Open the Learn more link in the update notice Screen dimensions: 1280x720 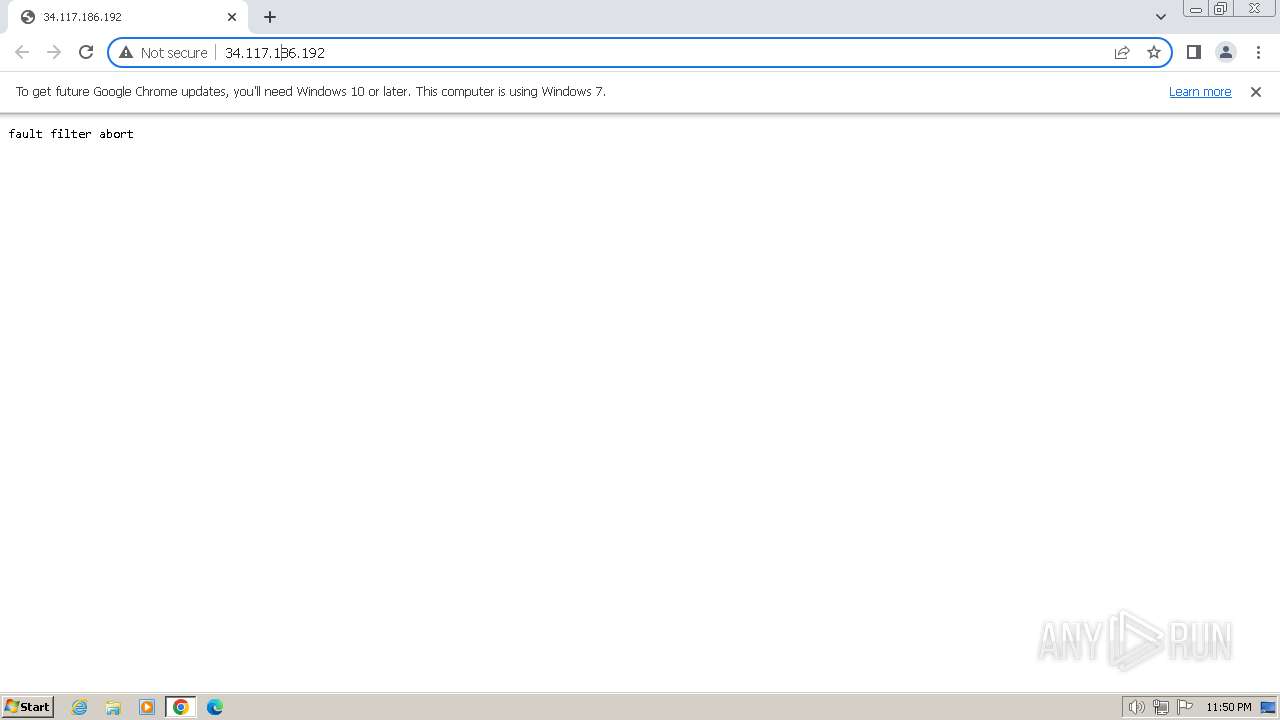pyautogui.click(x=1200, y=91)
